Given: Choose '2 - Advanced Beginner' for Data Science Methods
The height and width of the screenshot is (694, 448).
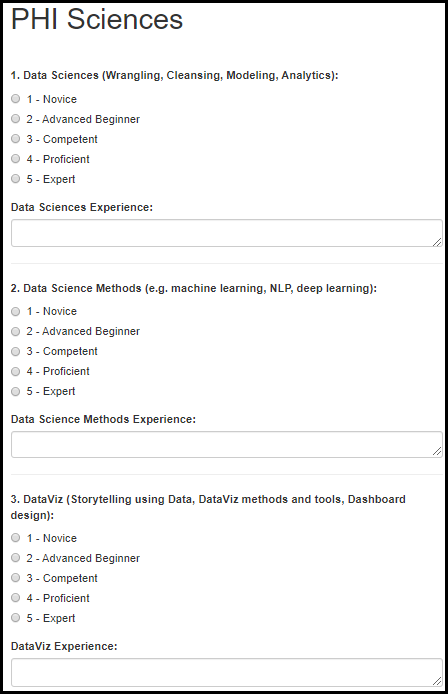Looking at the screenshot, I should [15, 332].
